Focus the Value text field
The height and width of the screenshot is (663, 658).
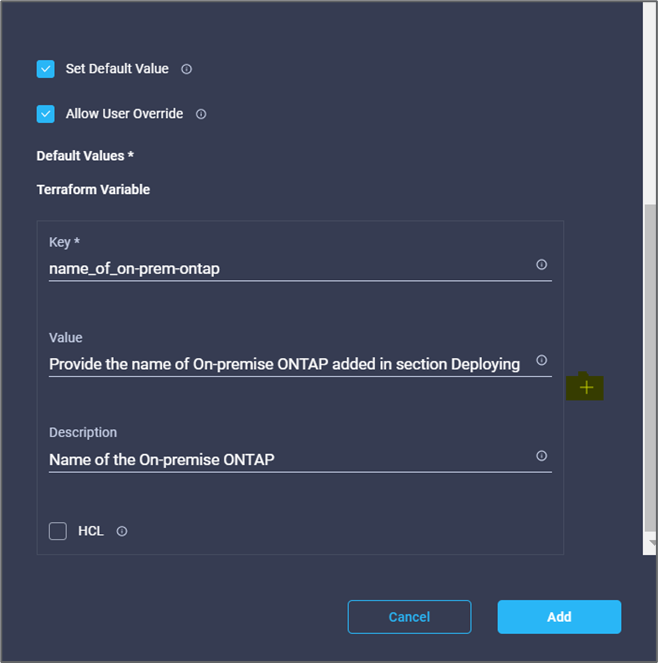(285, 364)
